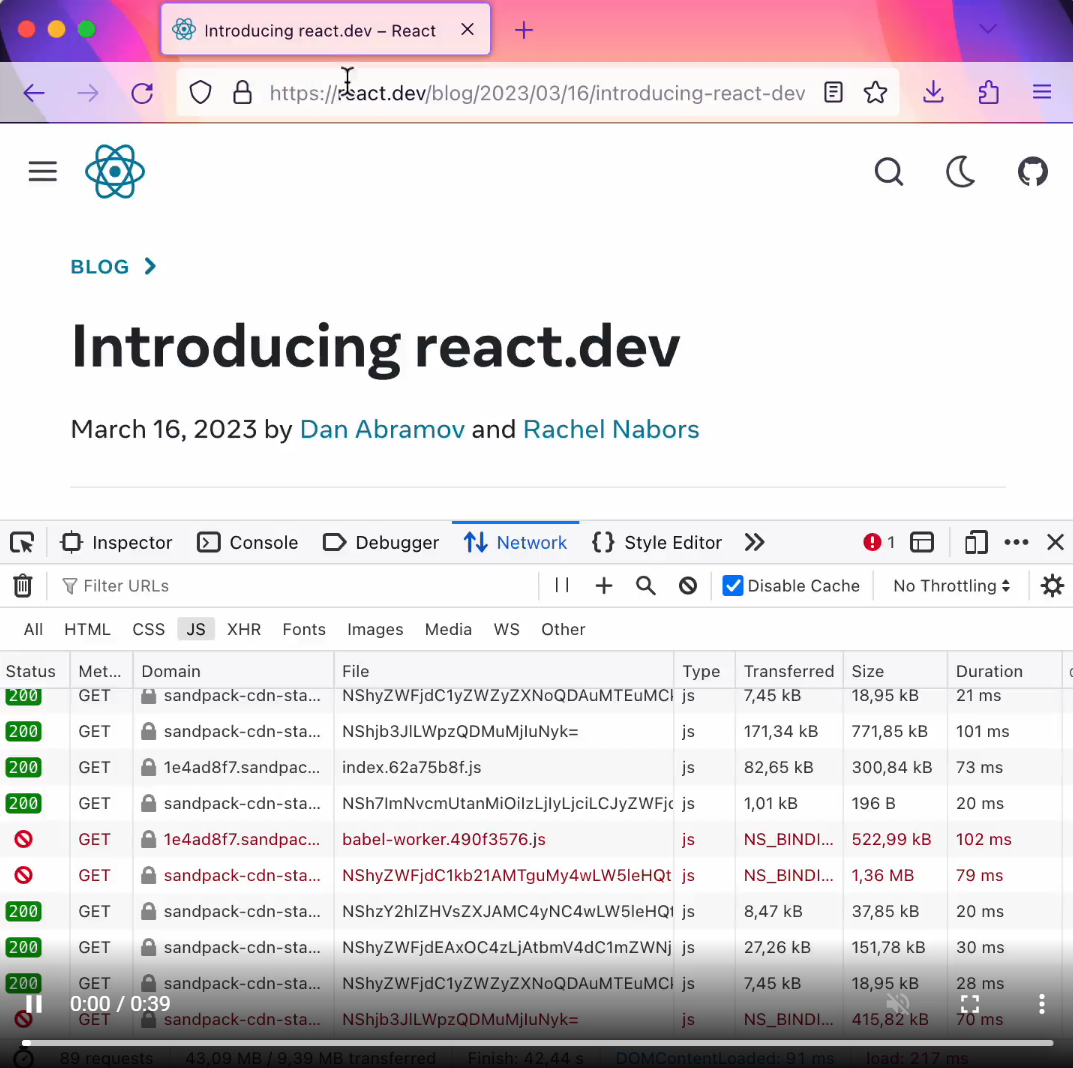Uncheck the Disable Cache checkbox
Screen dimensions: 1073x1068
click(733, 585)
